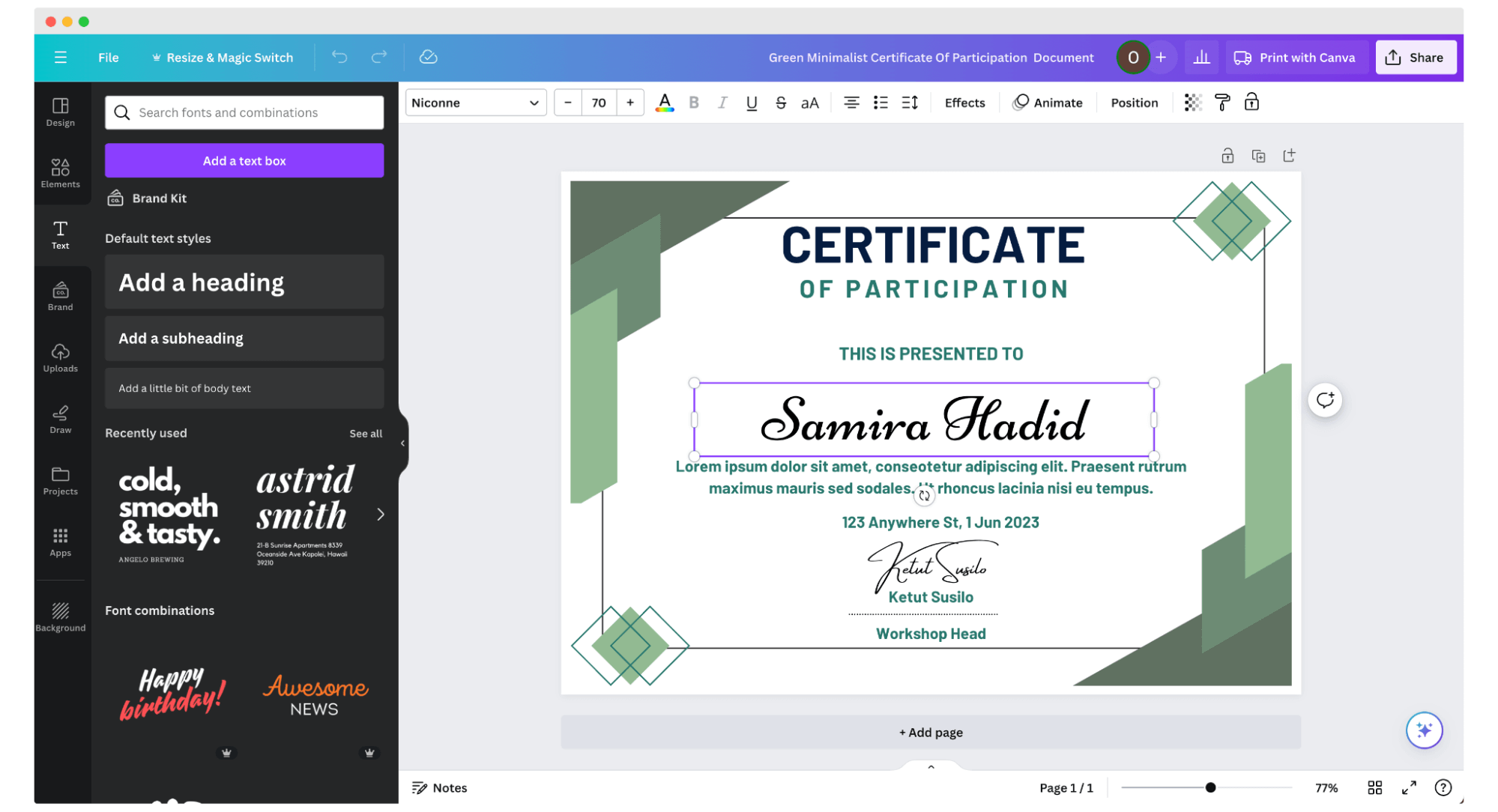The height and width of the screenshot is (812, 1498).
Task: Open the Effects panel
Action: pyautogui.click(x=964, y=103)
